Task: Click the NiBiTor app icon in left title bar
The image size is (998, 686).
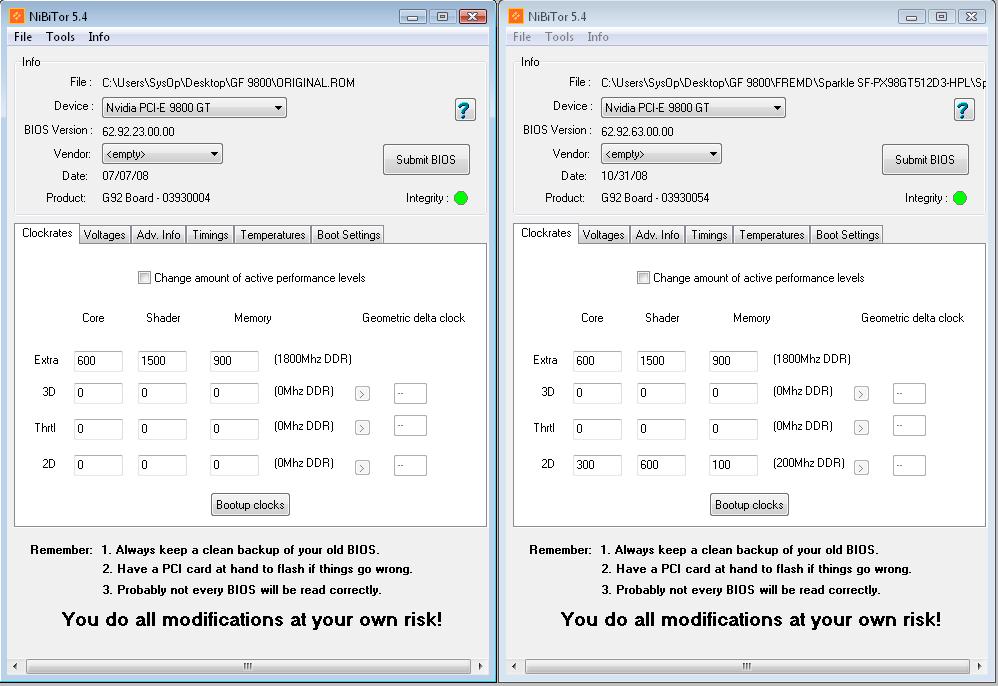Action: pos(17,16)
